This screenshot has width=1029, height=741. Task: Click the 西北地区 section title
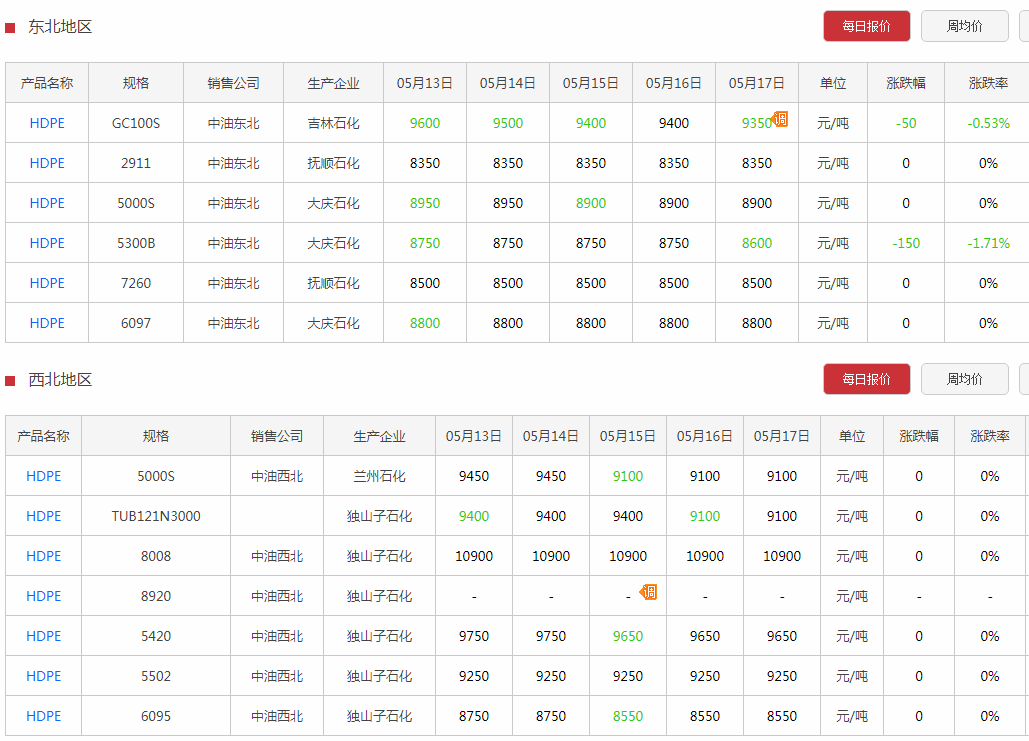point(60,380)
